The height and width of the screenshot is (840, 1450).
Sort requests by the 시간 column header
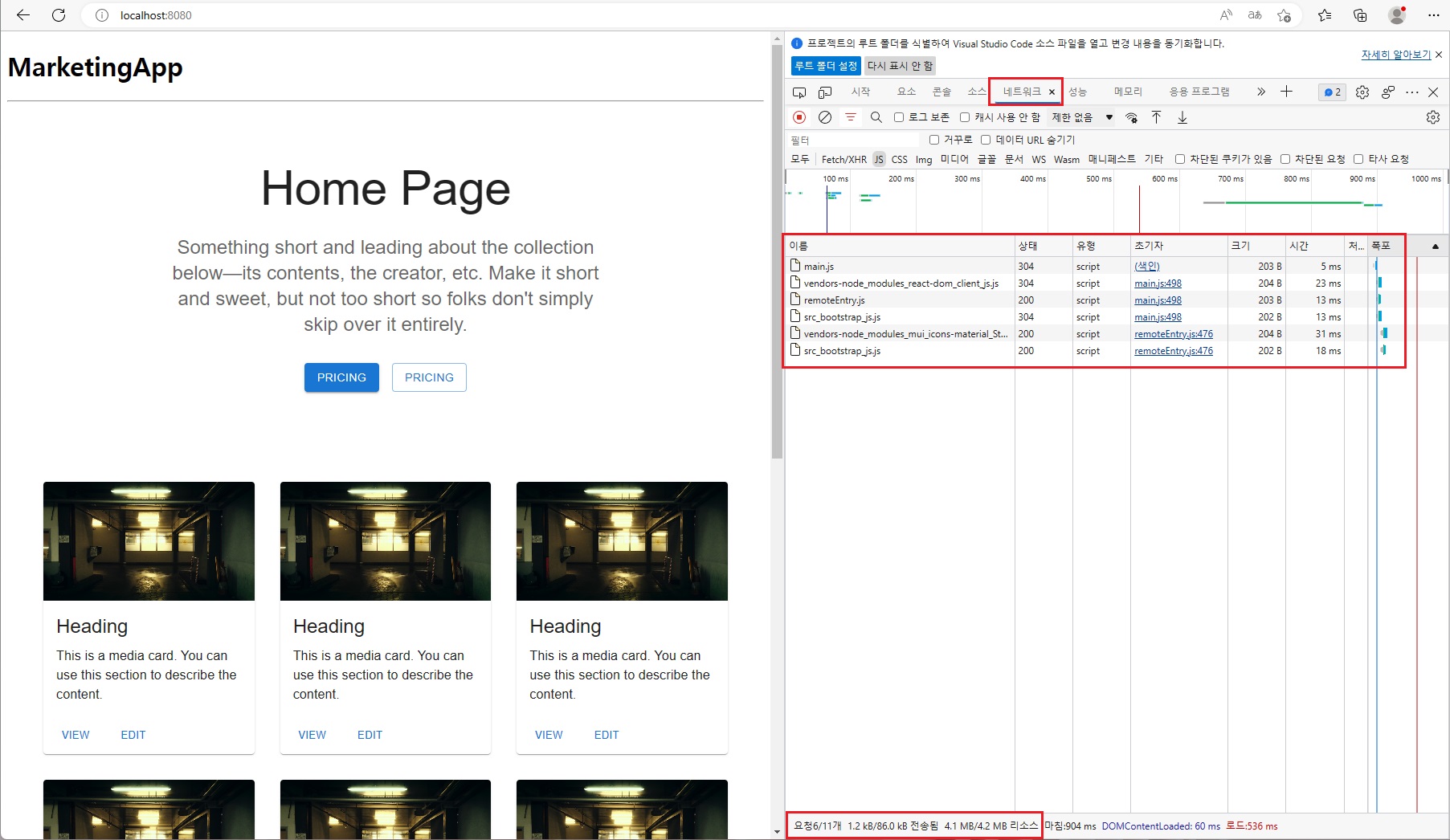tap(1314, 246)
